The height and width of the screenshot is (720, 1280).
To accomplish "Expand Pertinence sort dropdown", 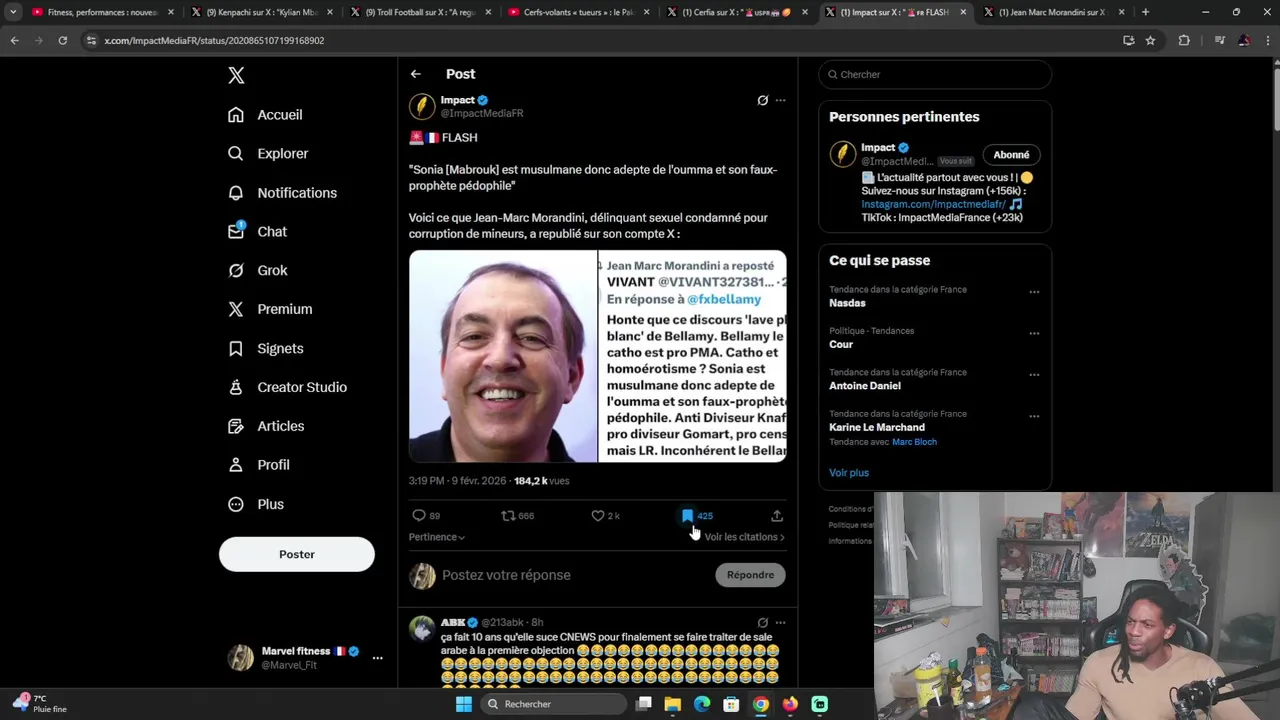I will 437,537.
